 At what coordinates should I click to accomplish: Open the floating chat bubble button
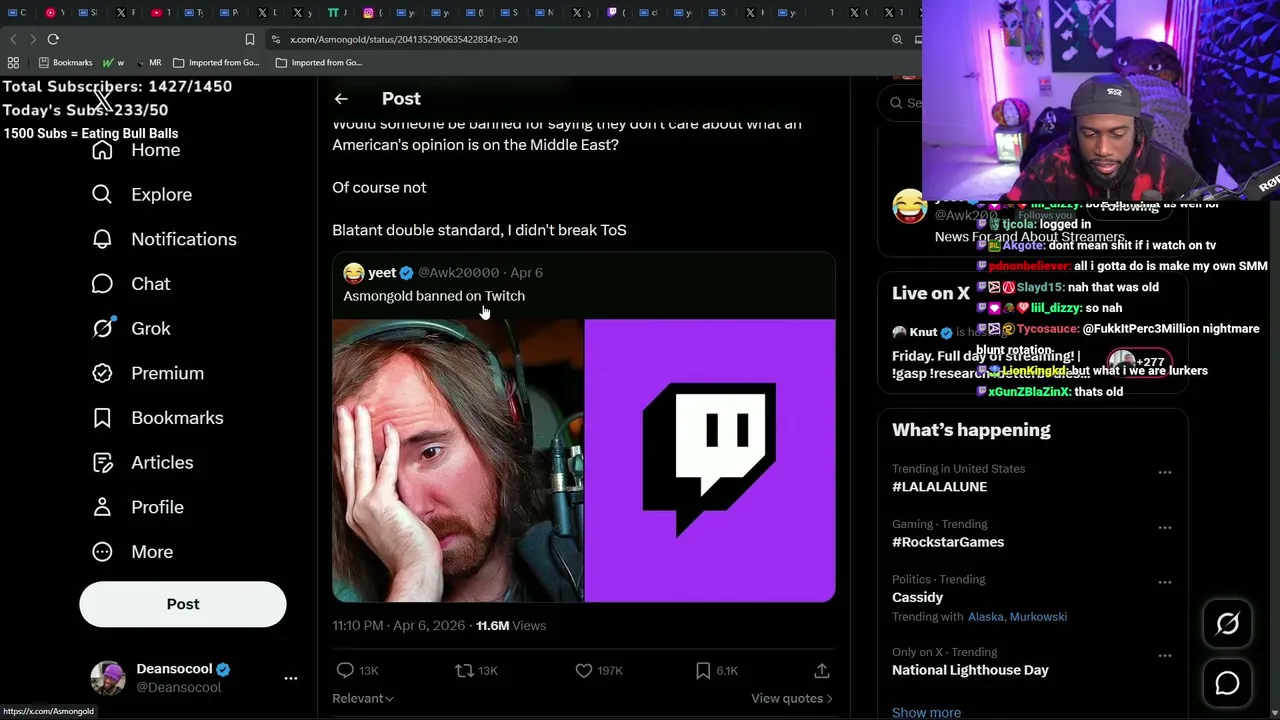(x=1227, y=683)
